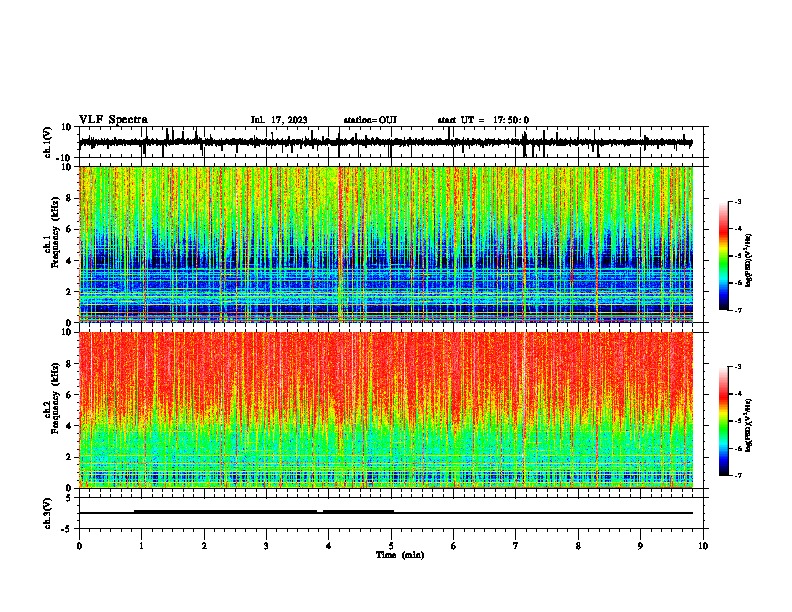Click time axis tick label "8"
This screenshot has width=792, height=612.
click(x=578, y=546)
